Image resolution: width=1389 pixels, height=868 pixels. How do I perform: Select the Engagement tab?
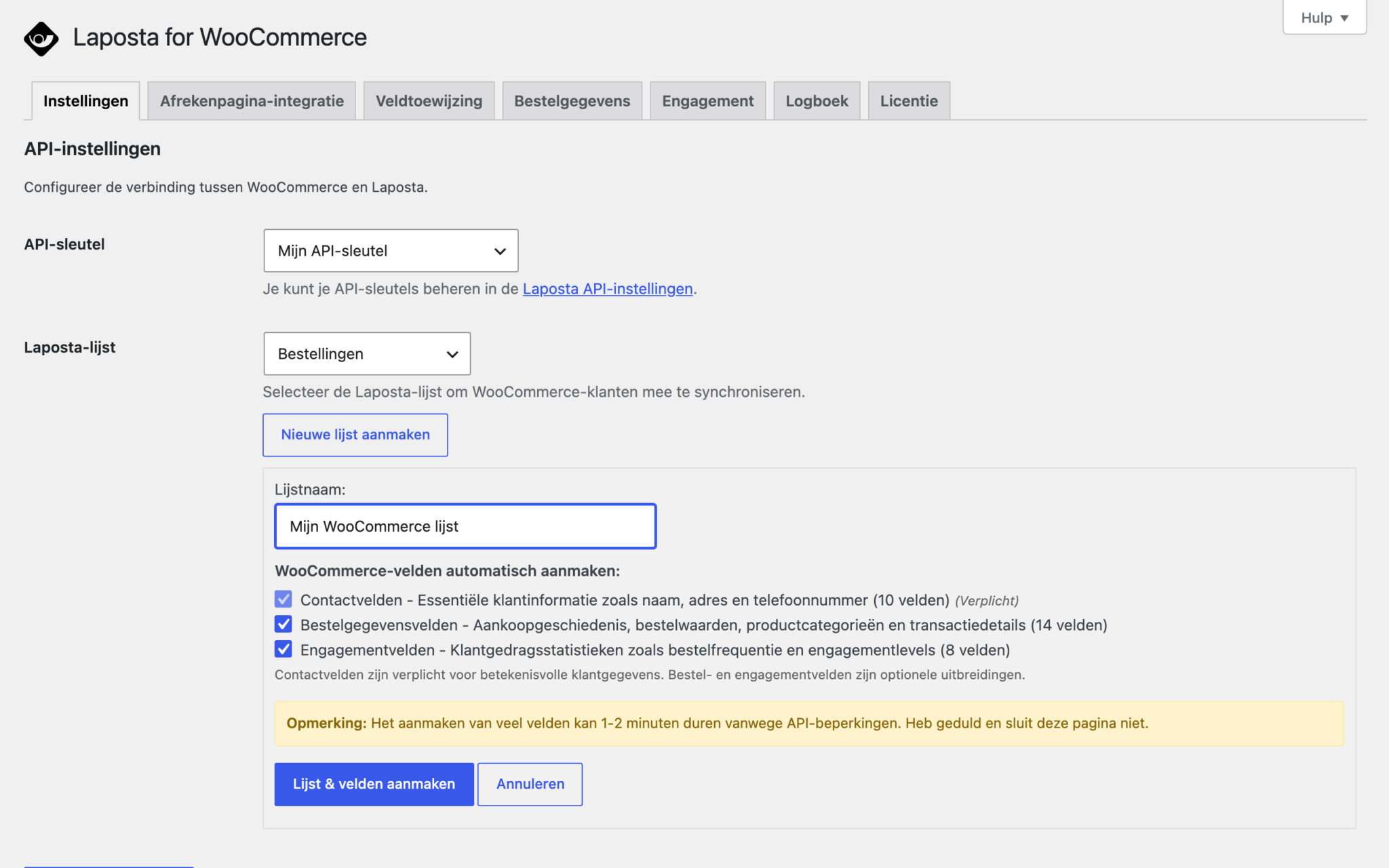707,101
